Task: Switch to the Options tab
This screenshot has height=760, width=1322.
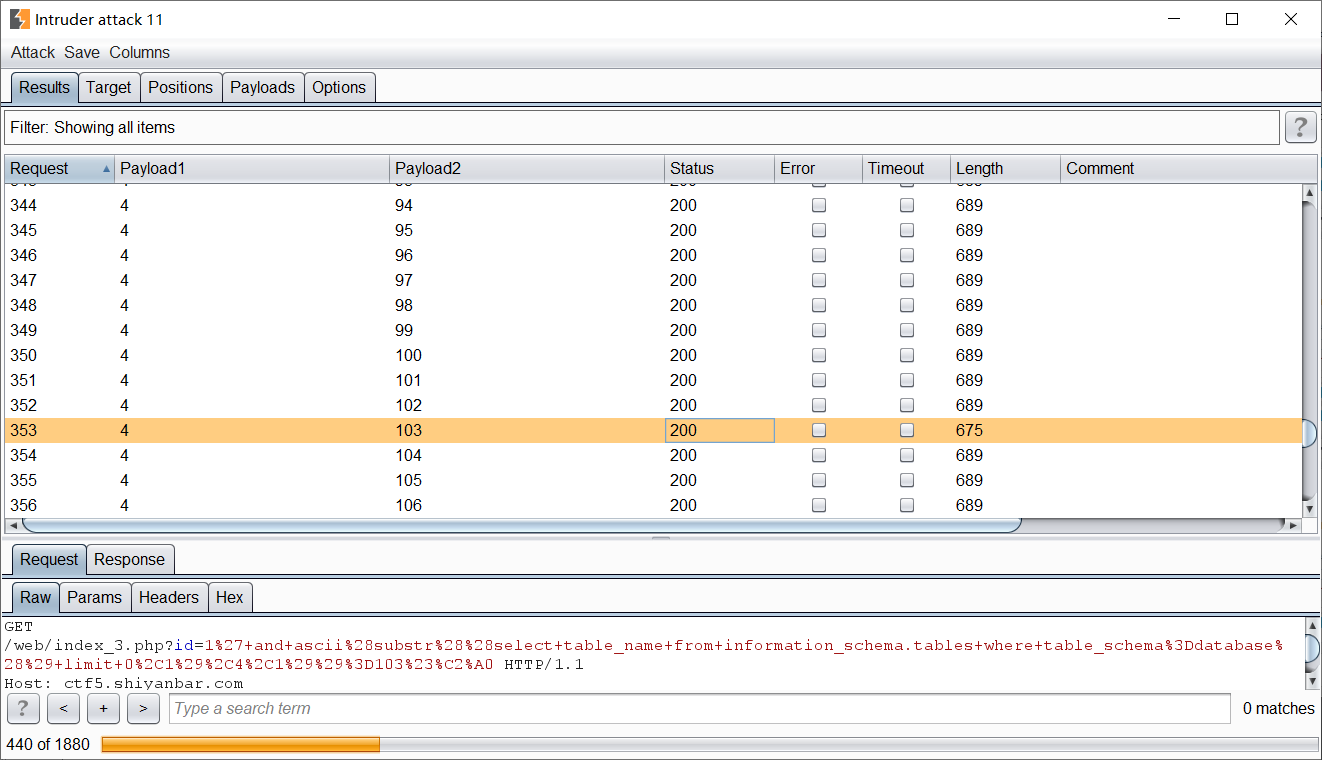Action: tap(339, 87)
